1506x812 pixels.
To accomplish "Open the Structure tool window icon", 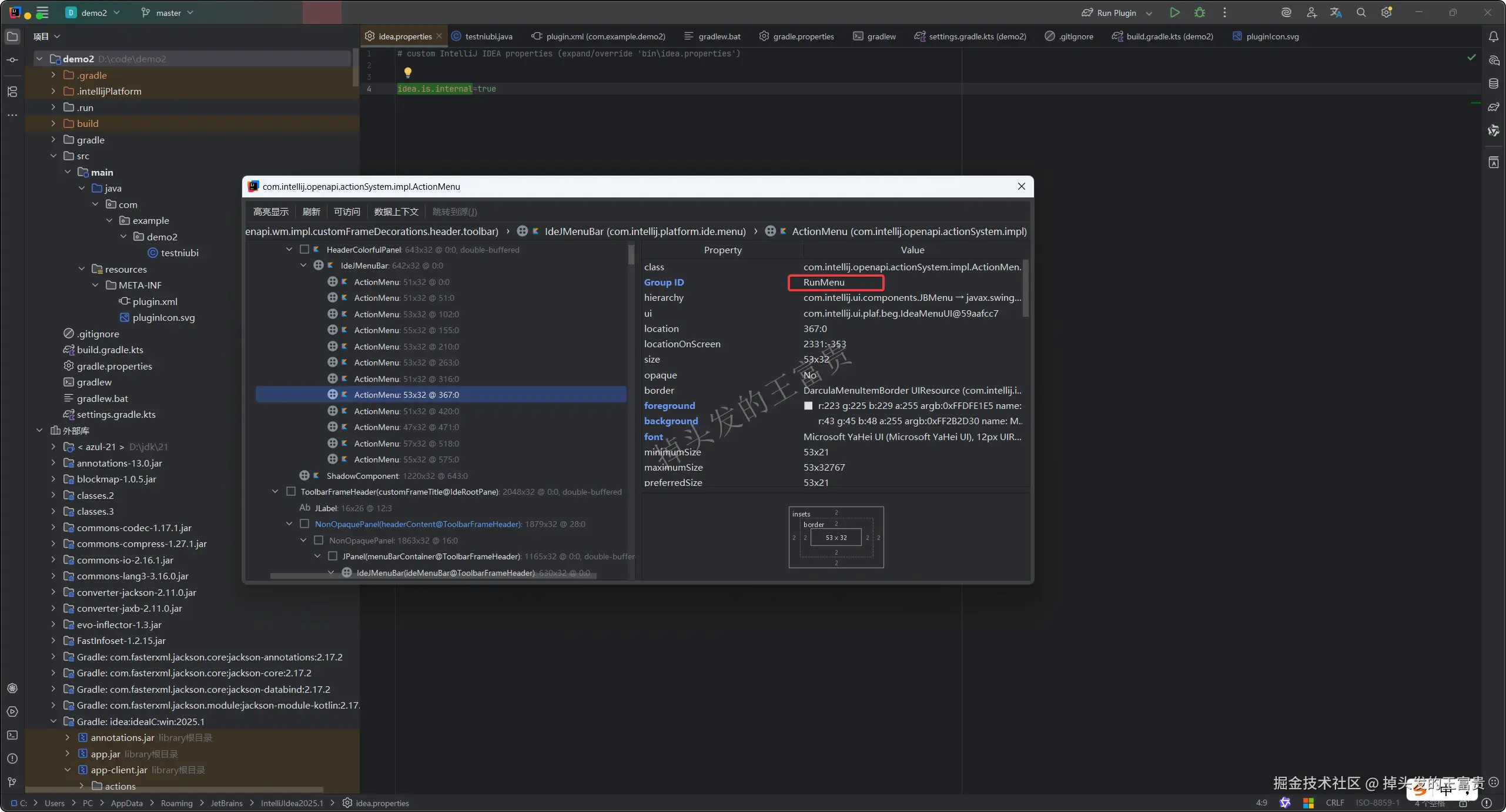I will tap(12, 92).
